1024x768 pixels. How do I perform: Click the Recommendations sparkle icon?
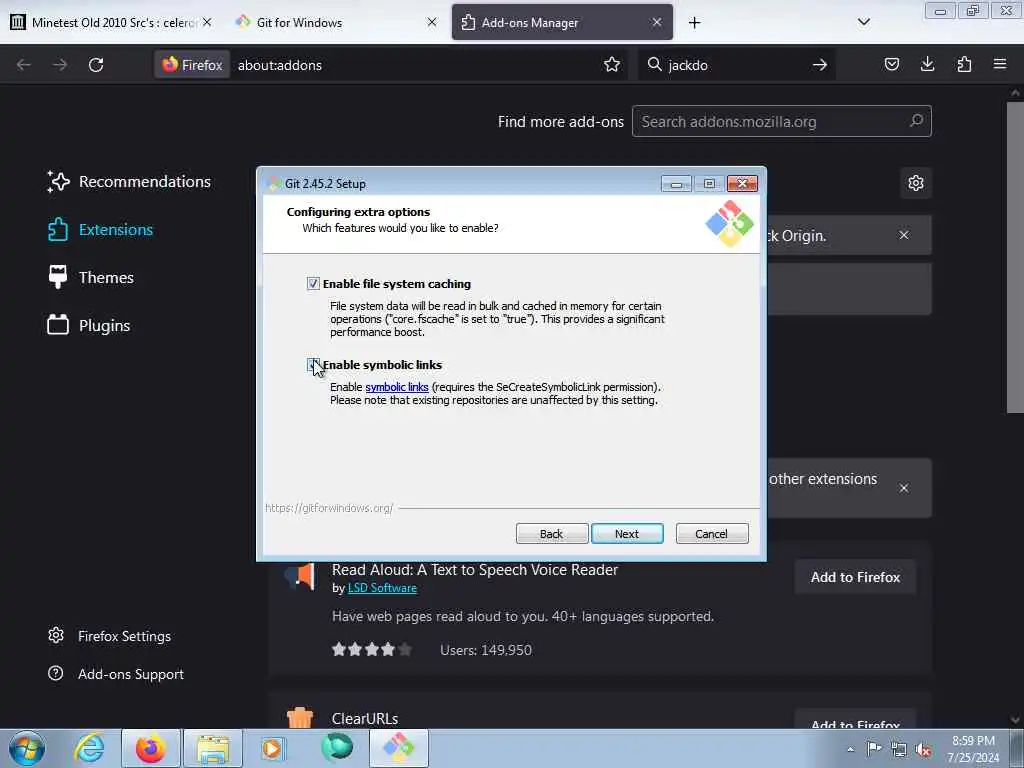pyautogui.click(x=58, y=182)
